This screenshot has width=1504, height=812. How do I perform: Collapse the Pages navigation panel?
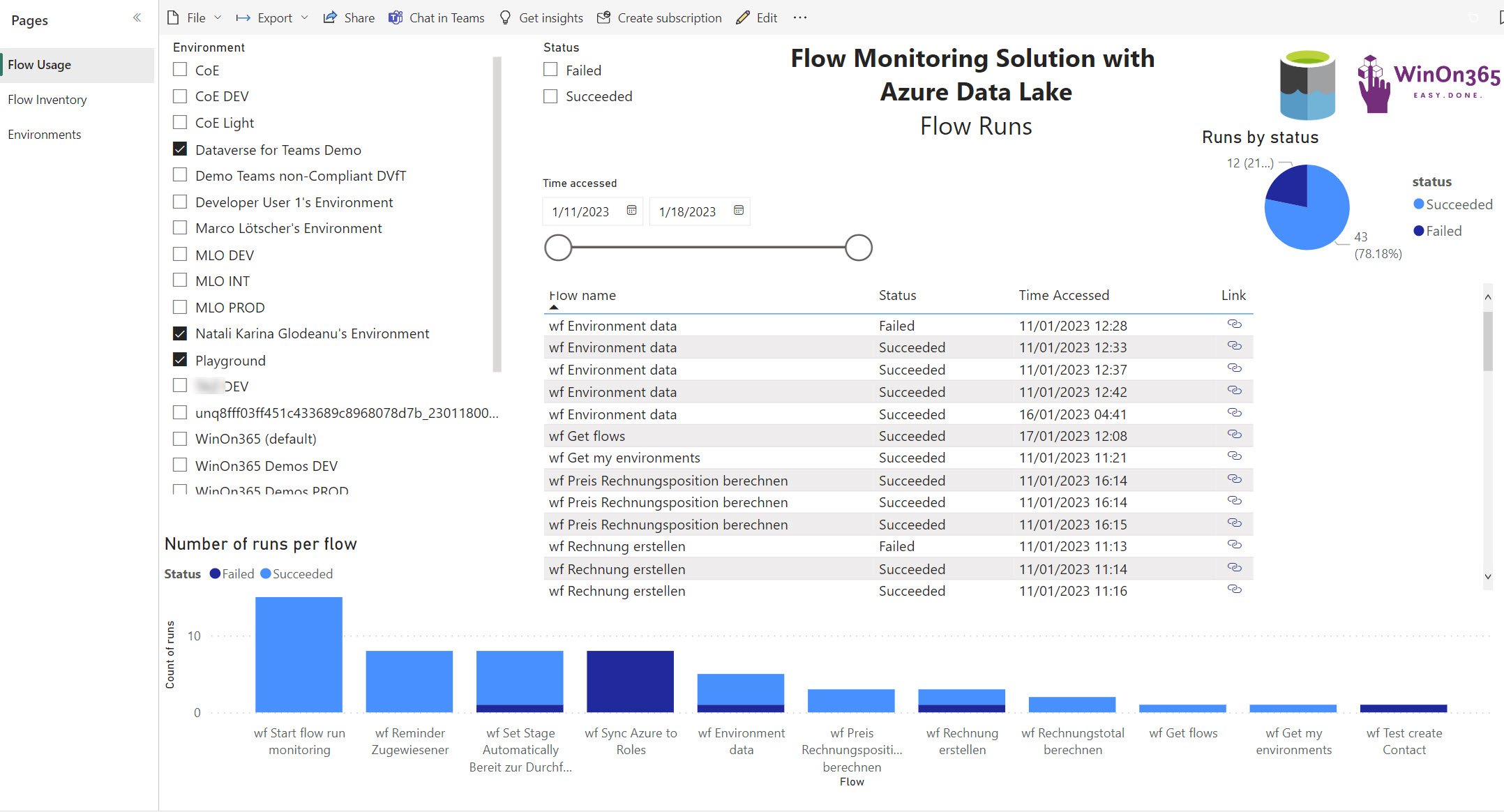[x=137, y=18]
